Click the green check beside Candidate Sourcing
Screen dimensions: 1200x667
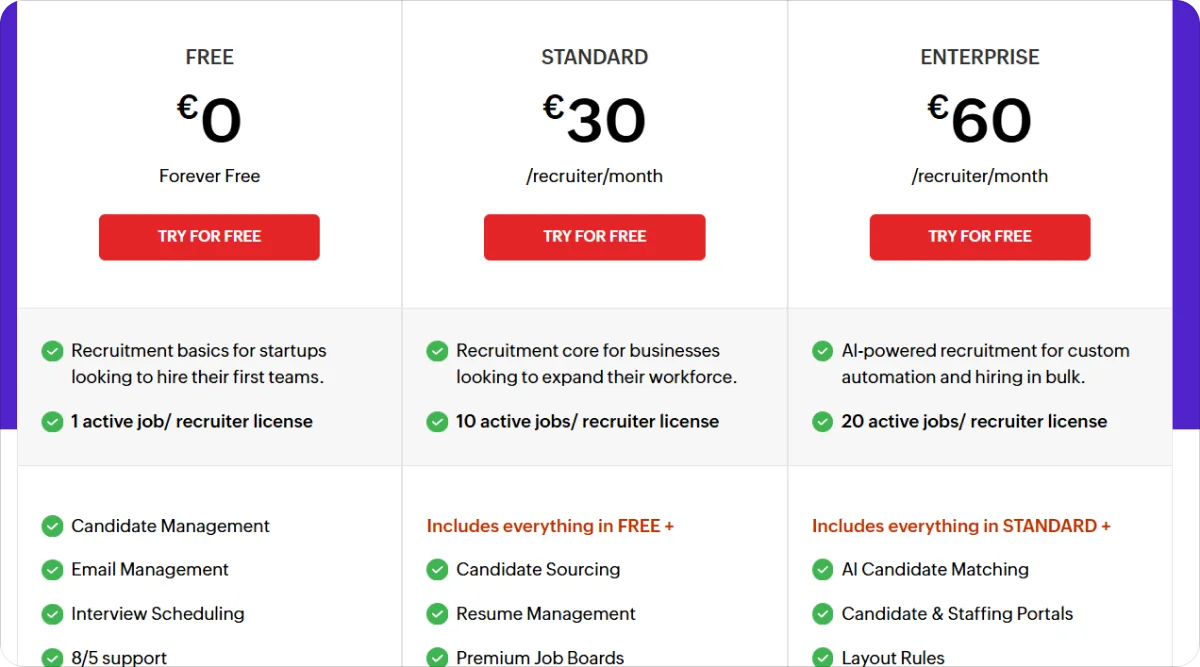(x=437, y=570)
